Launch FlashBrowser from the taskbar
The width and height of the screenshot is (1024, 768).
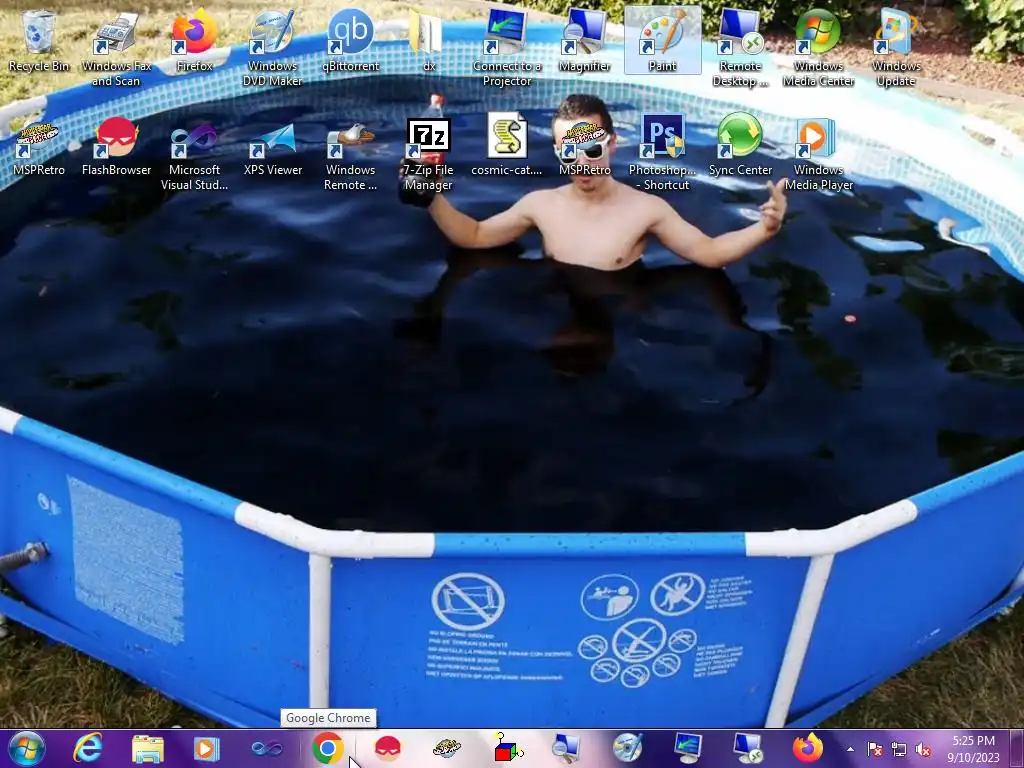click(387, 748)
